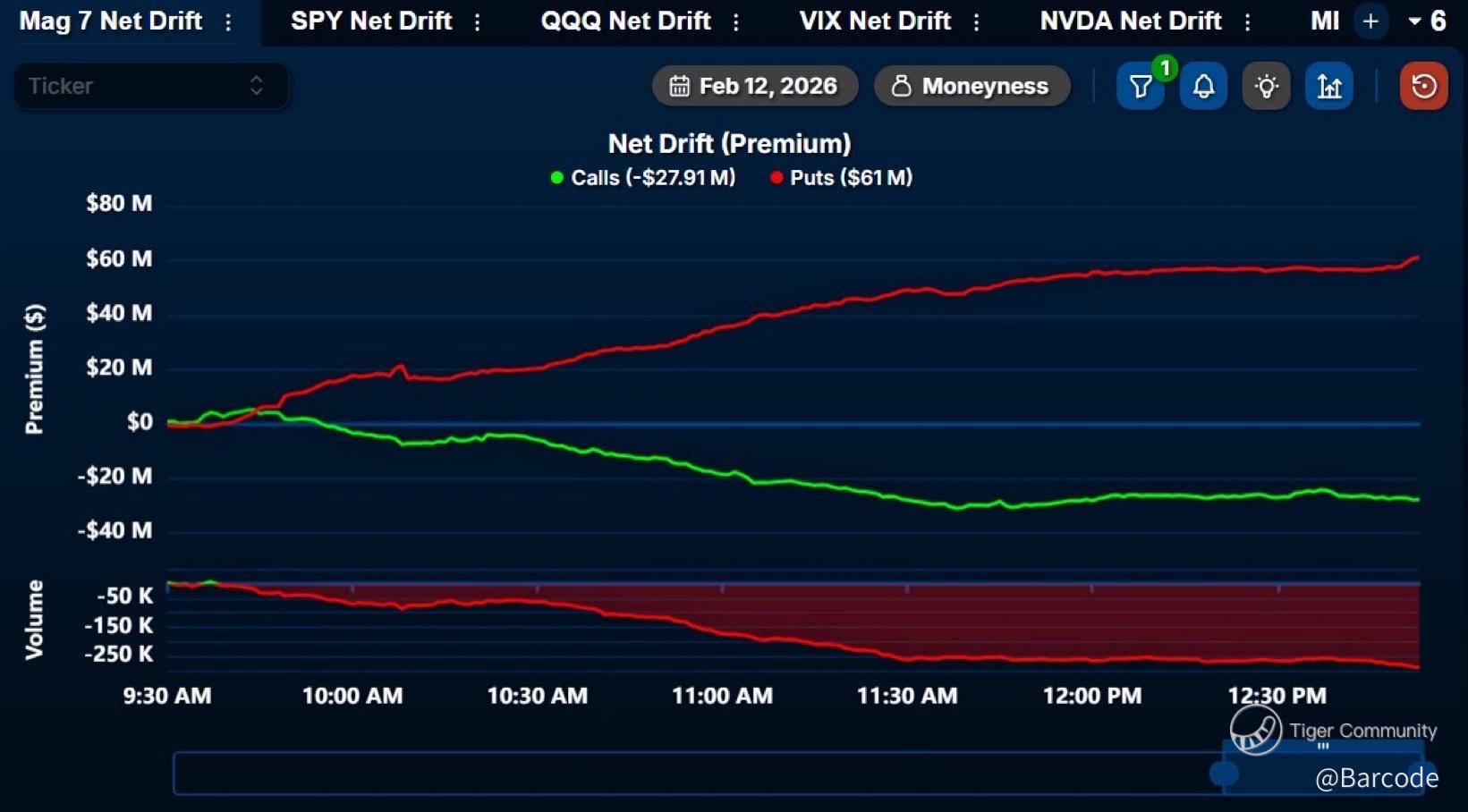Click the left handle of time range slider

click(1224, 773)
